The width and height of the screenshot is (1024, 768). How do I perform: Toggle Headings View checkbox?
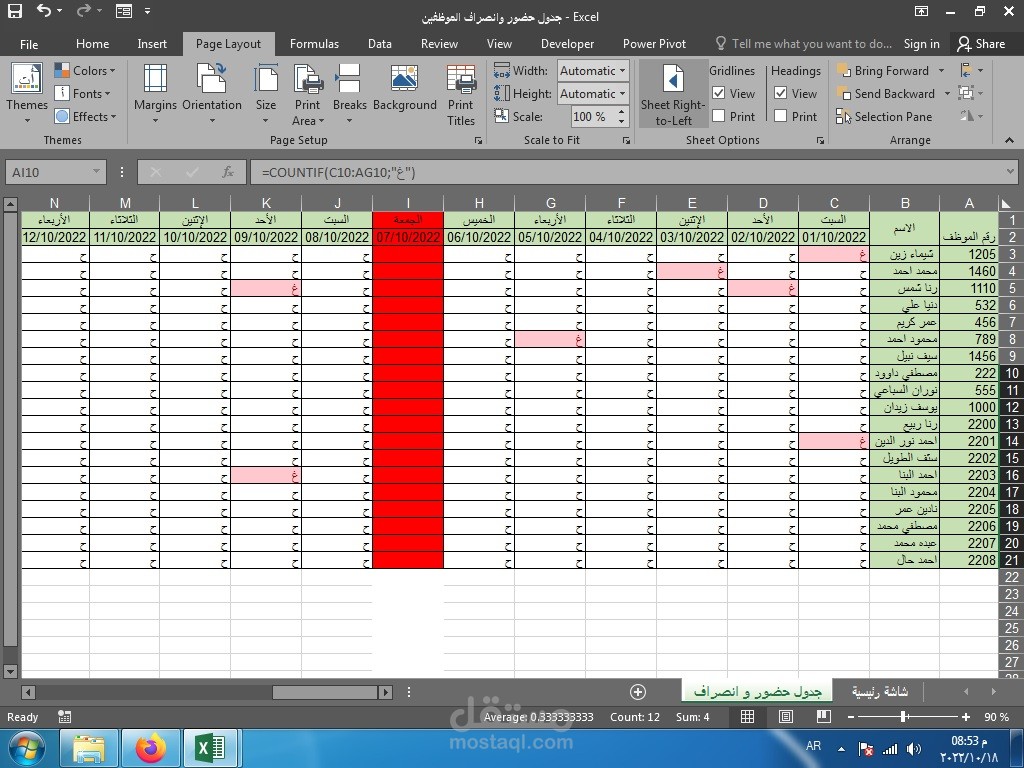click(780, 93)
